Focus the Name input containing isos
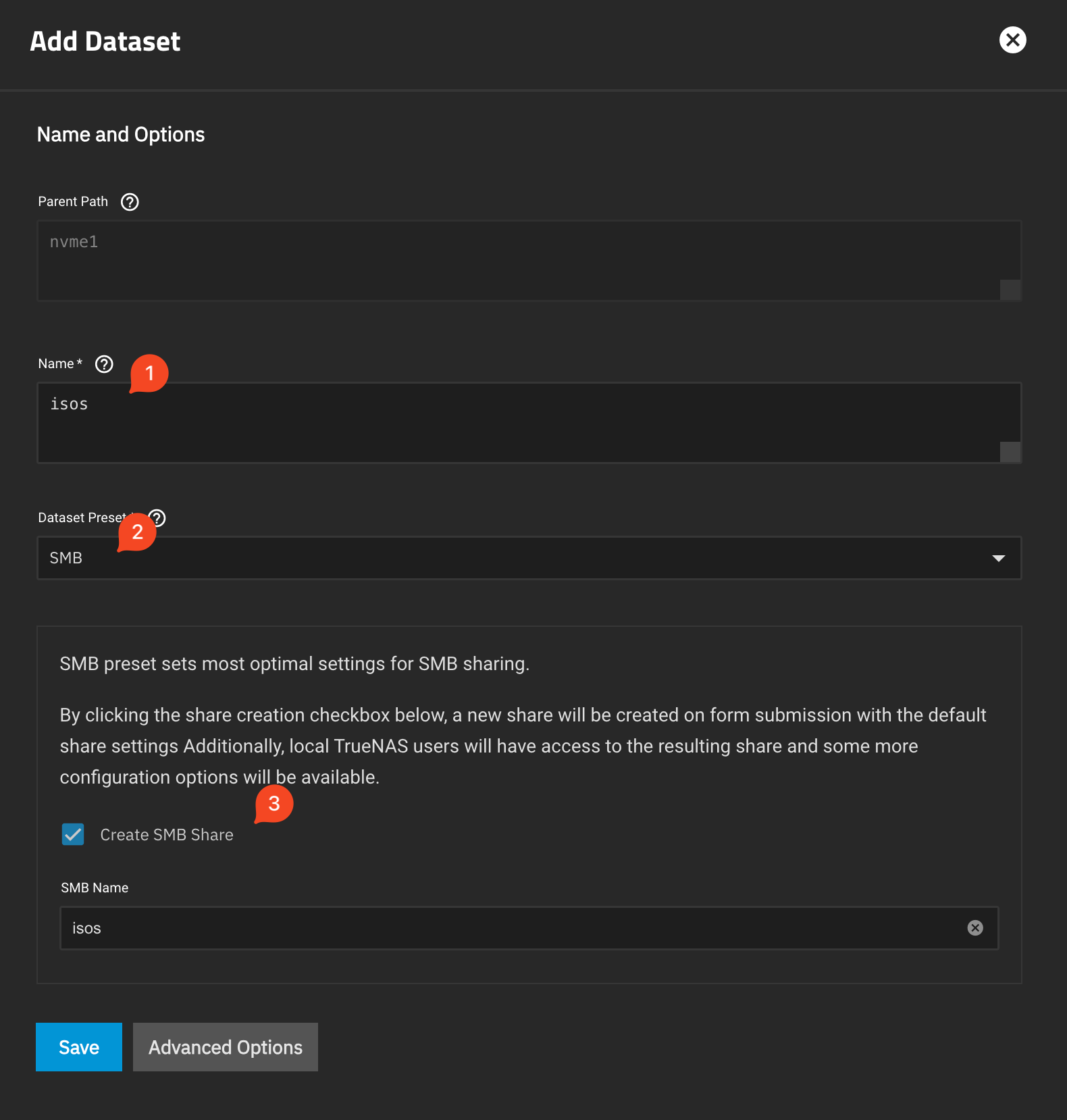This screenshot has height=1120, width=1067. 529,423
